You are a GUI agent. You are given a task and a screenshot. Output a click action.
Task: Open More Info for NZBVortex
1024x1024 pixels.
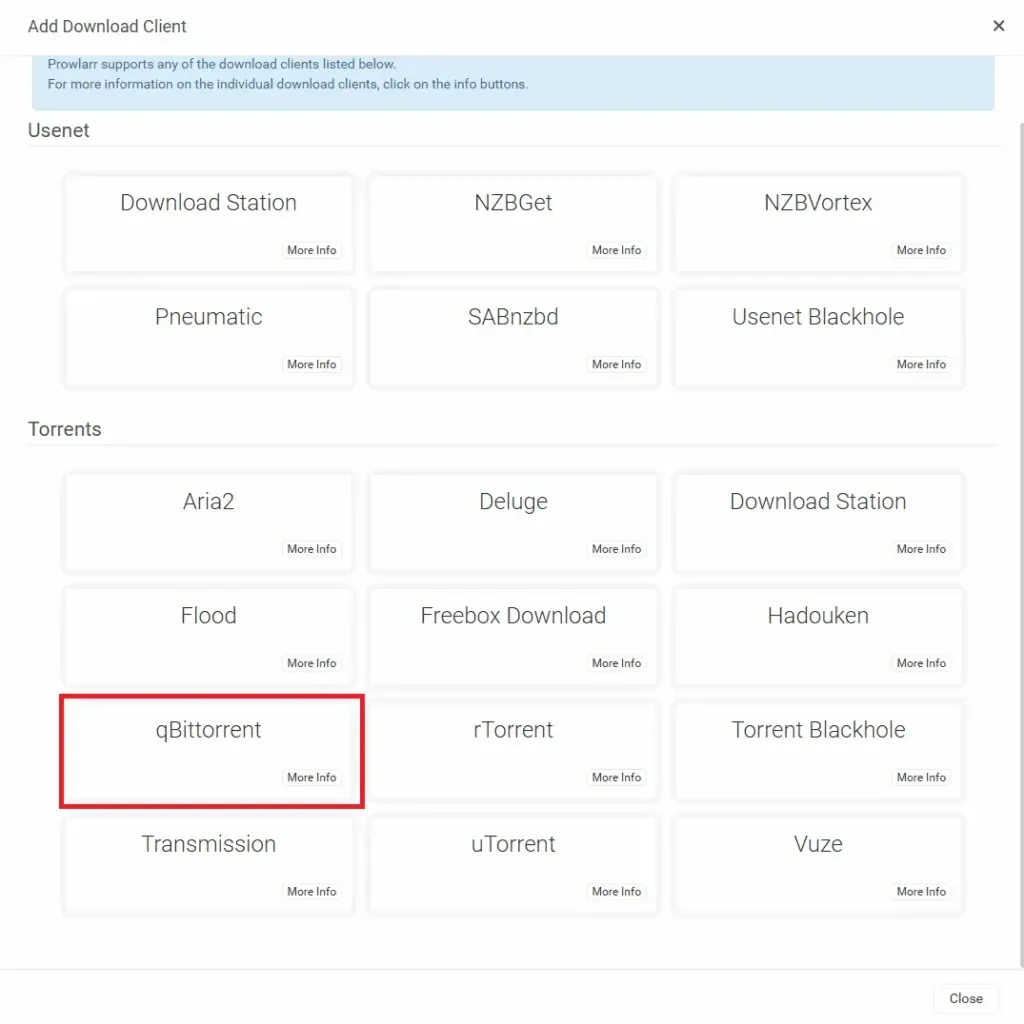921,250
